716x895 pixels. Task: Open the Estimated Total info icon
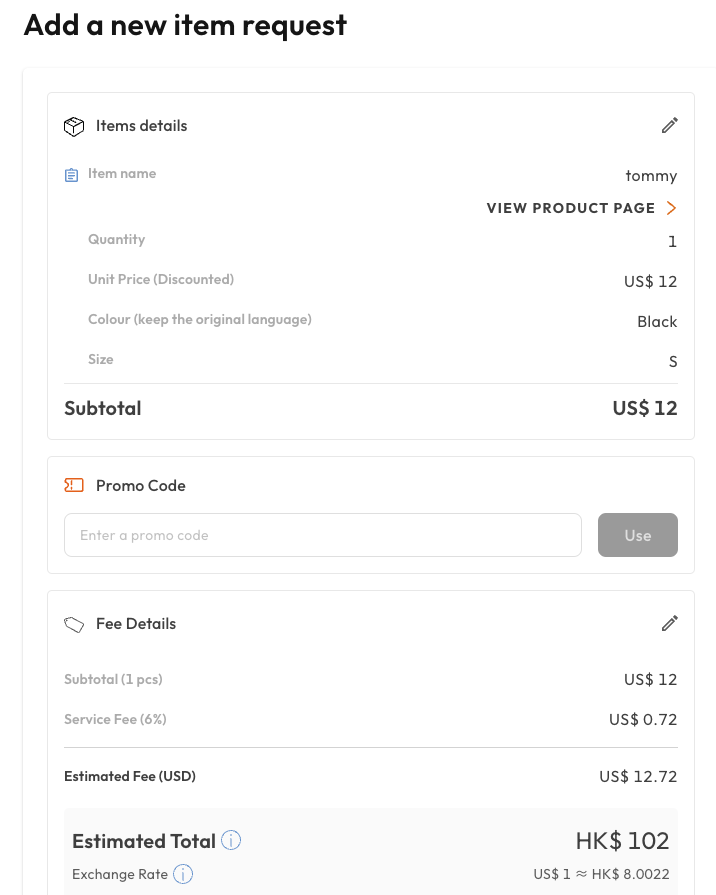click(x=231, y=840)
